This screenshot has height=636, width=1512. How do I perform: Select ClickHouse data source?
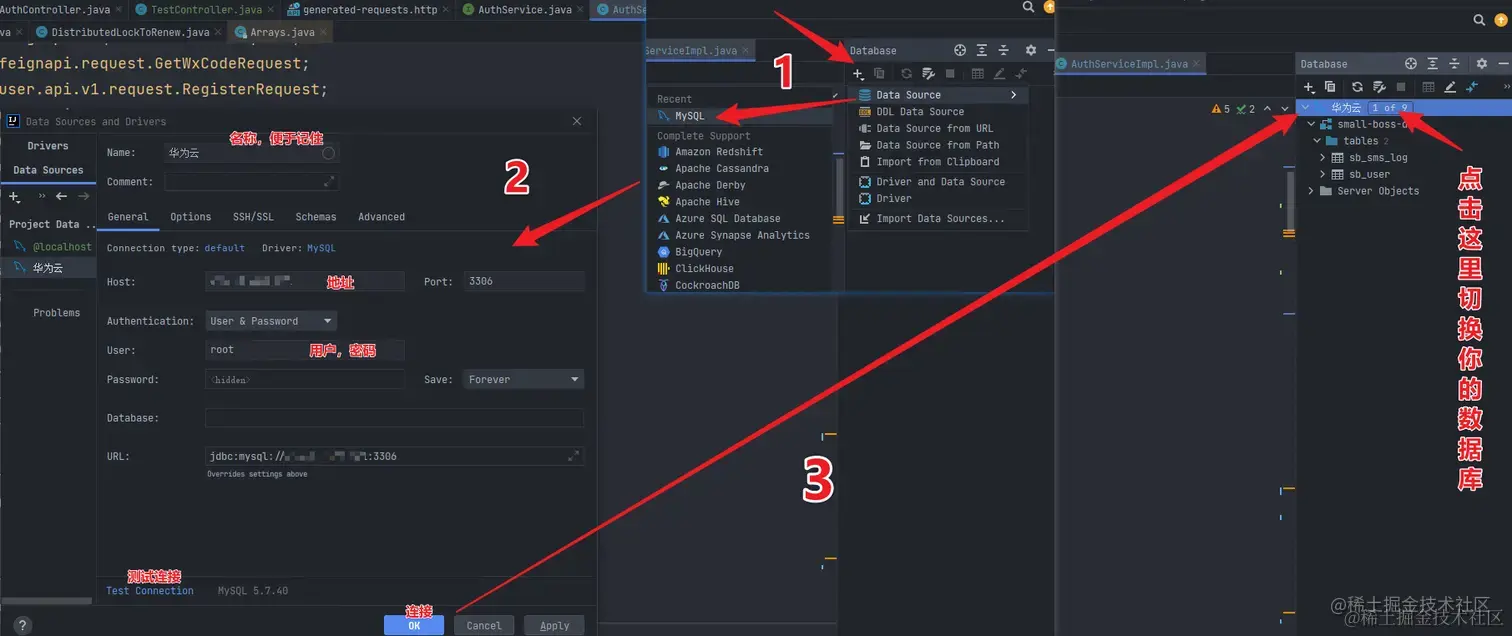tap(740, 268)
